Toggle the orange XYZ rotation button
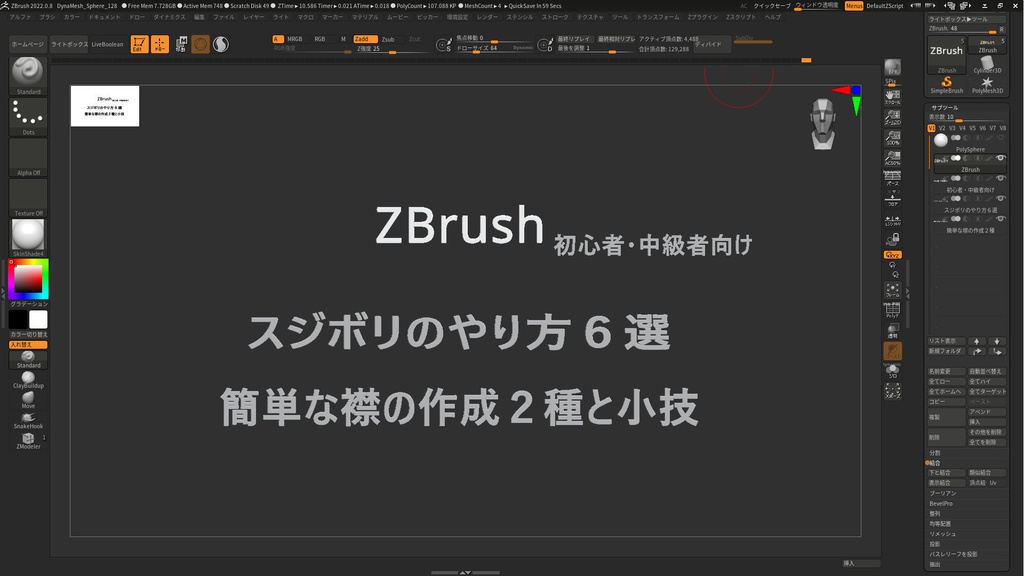The height and width of the screenshot is (576, 1024). click(892, 255)
